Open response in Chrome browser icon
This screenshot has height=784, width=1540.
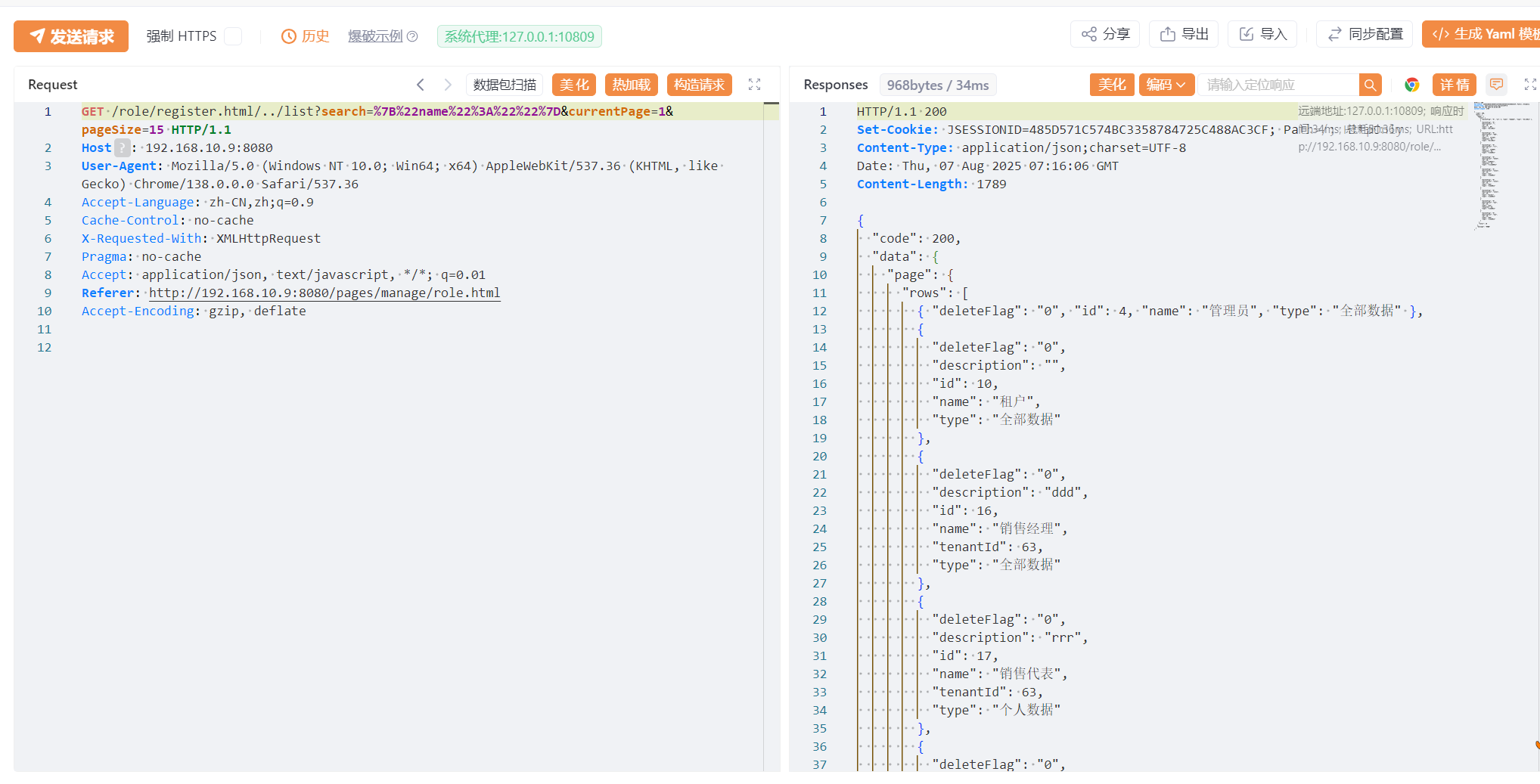[x=1411, y=85]
